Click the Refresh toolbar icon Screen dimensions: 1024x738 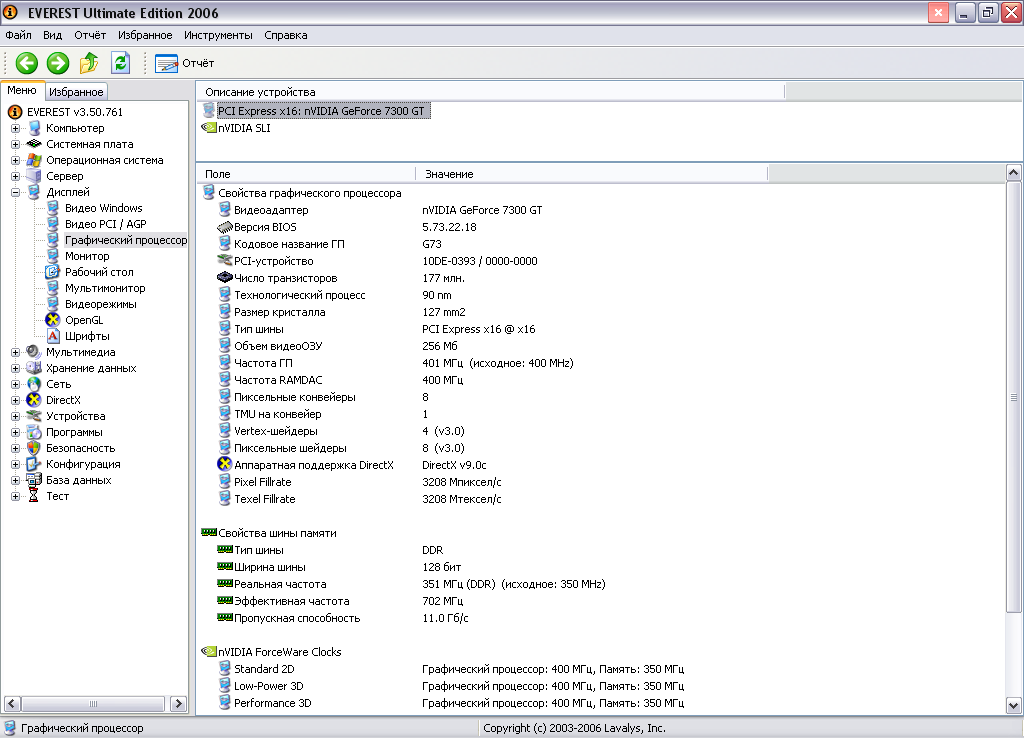tap(120, 63)
